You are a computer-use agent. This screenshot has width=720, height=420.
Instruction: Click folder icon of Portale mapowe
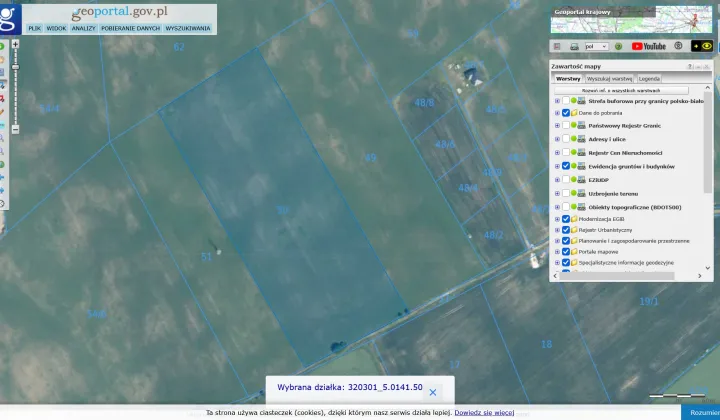(x=574, y=252)
